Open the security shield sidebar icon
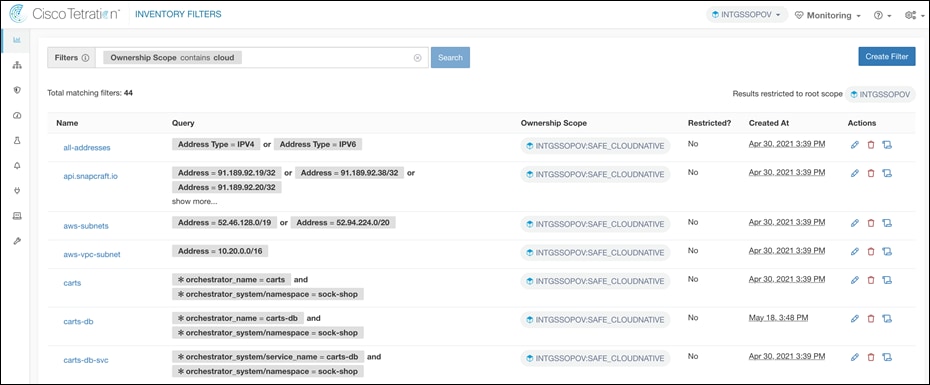930x385 pixels. 17,90
